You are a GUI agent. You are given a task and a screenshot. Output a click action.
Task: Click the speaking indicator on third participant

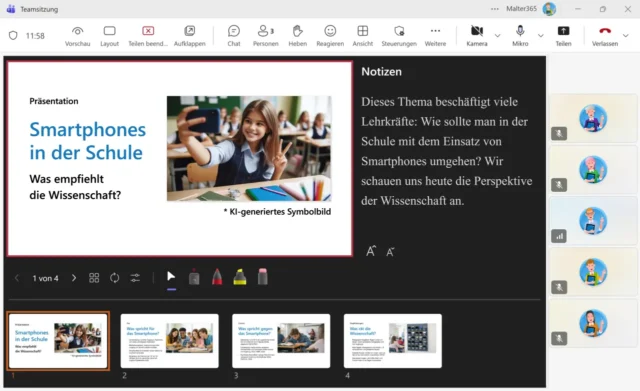559,236
